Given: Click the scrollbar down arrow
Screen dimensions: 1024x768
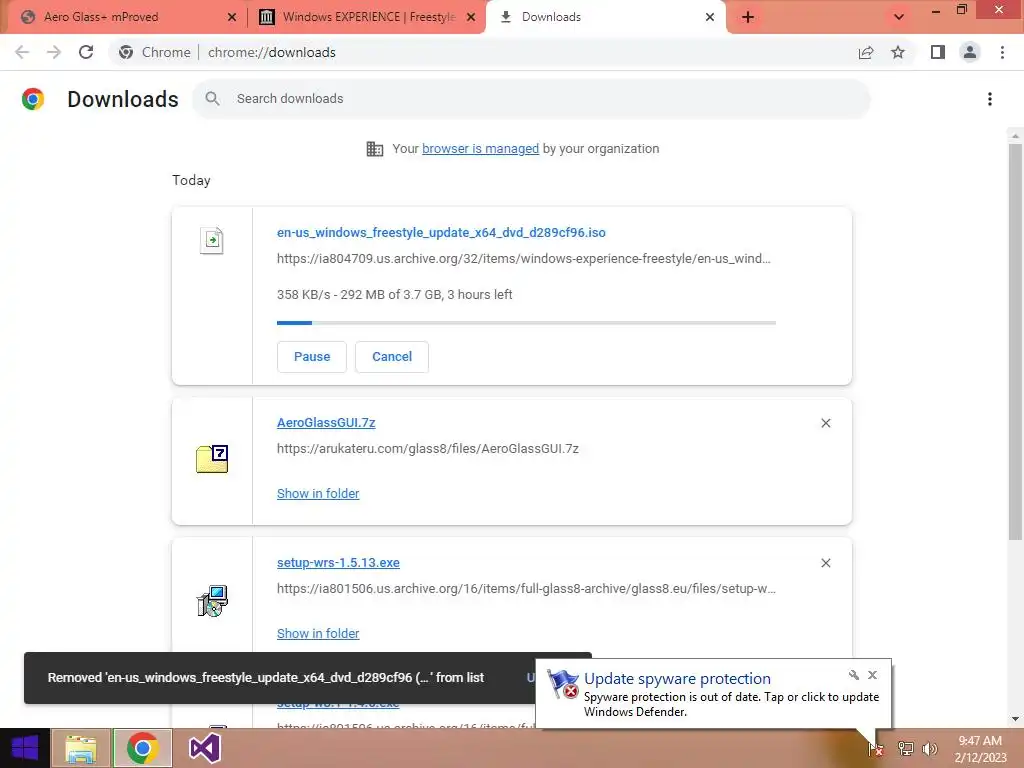Looking at the screenshot, I should point(1015,719).
